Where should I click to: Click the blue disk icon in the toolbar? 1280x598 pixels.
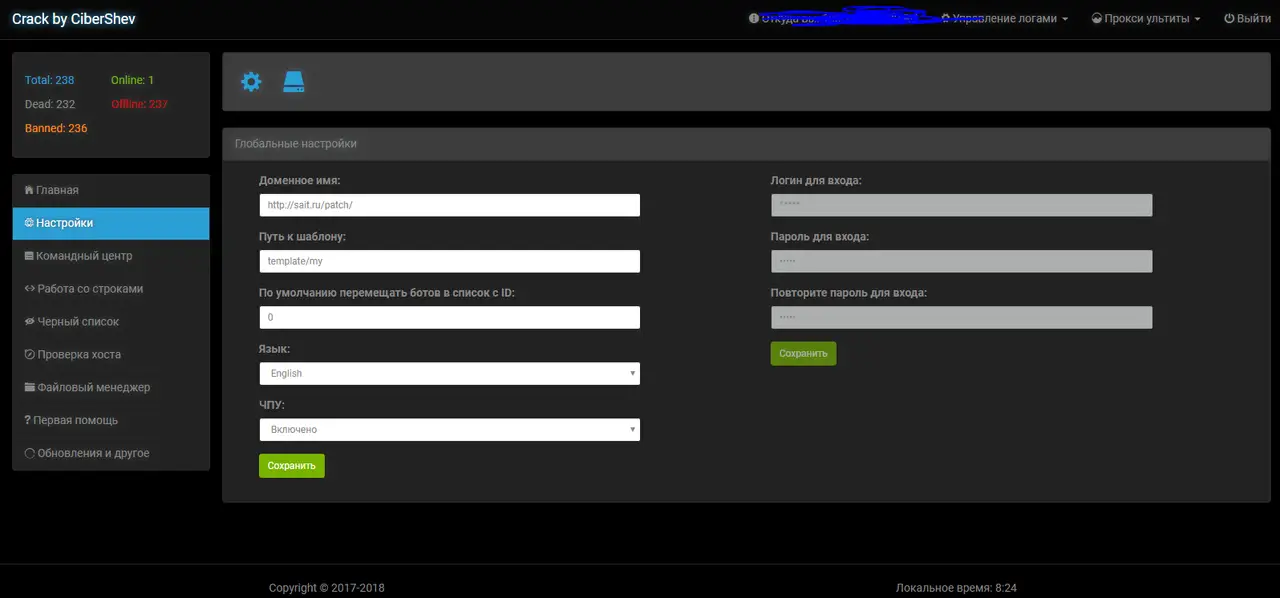(293, 81)
